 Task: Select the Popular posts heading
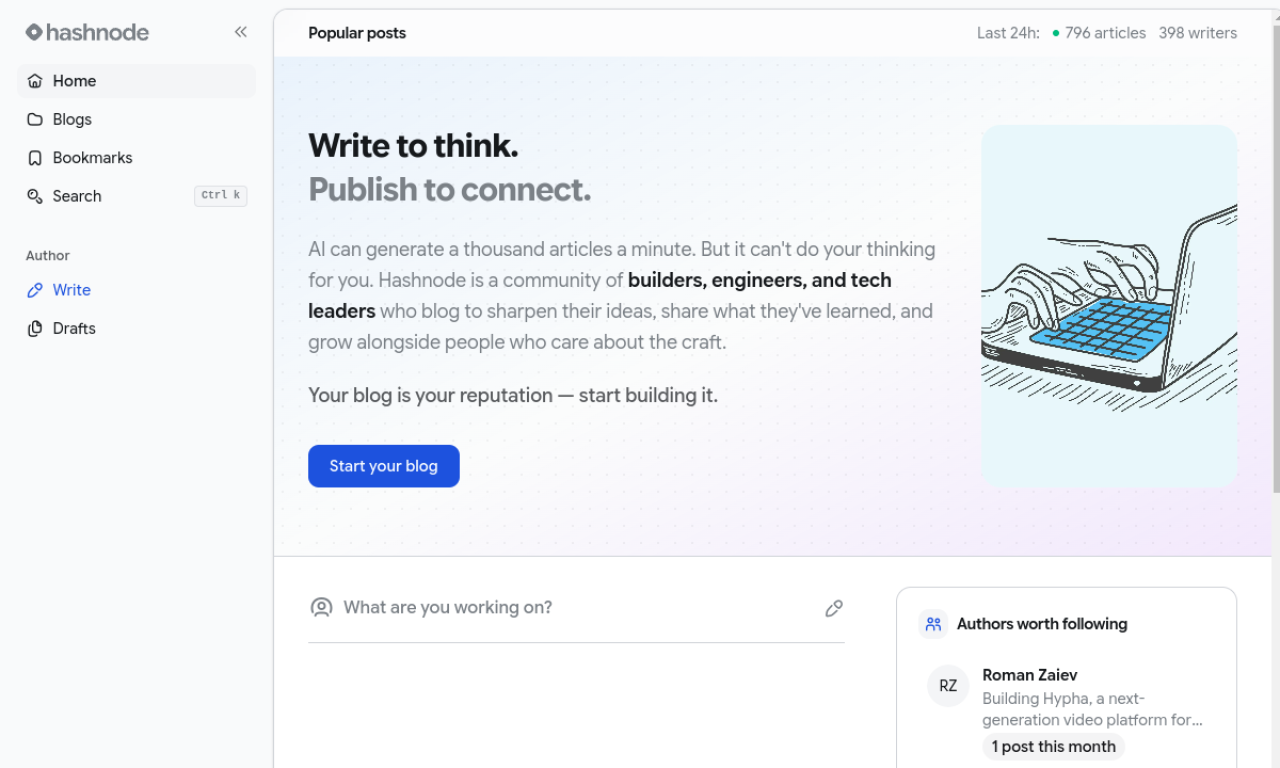click(x=357, y=33)
